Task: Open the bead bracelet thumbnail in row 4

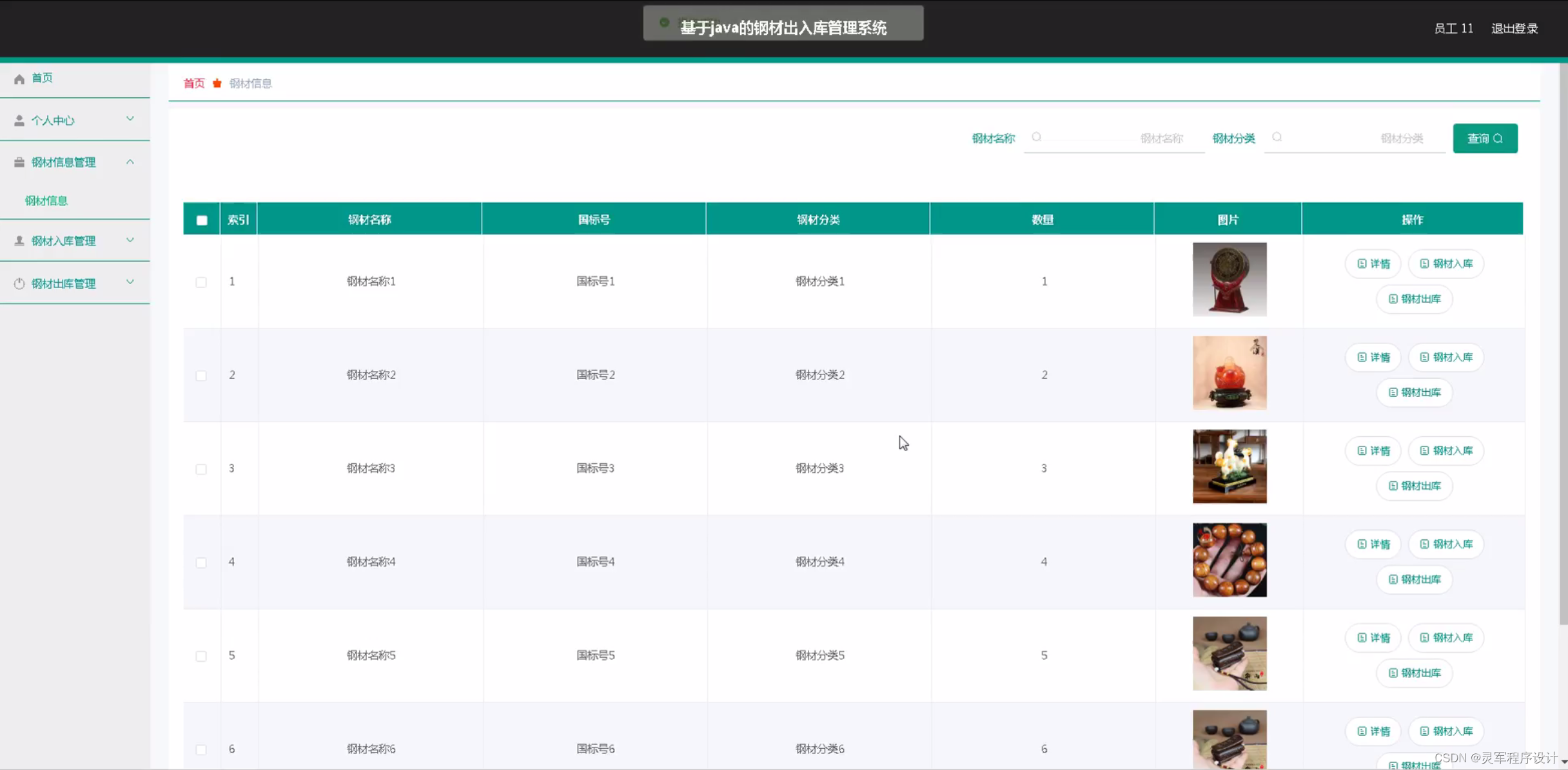Action: tap(1230, 560)
